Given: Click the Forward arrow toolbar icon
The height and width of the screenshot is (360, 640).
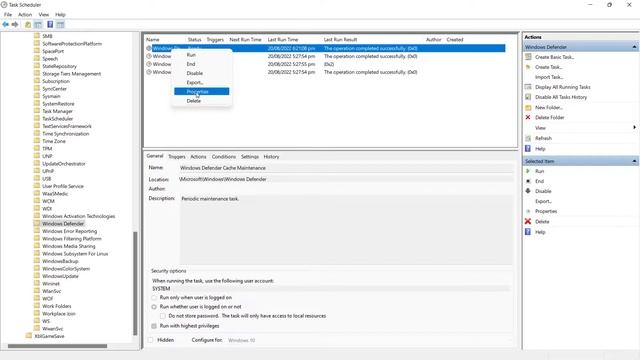Looking at the screenshot, I should pos(15,24).
